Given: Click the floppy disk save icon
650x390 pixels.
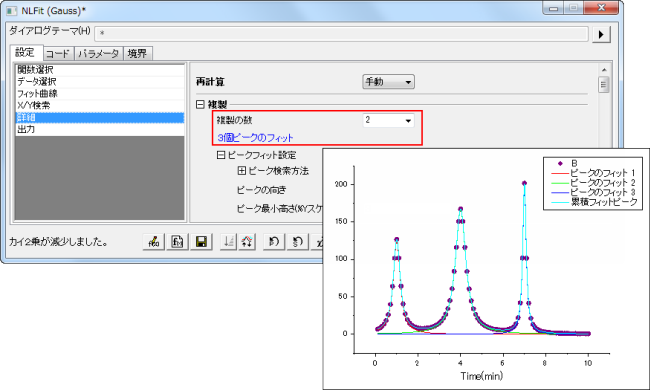Looking at the screenshot, I should point(201,241).
